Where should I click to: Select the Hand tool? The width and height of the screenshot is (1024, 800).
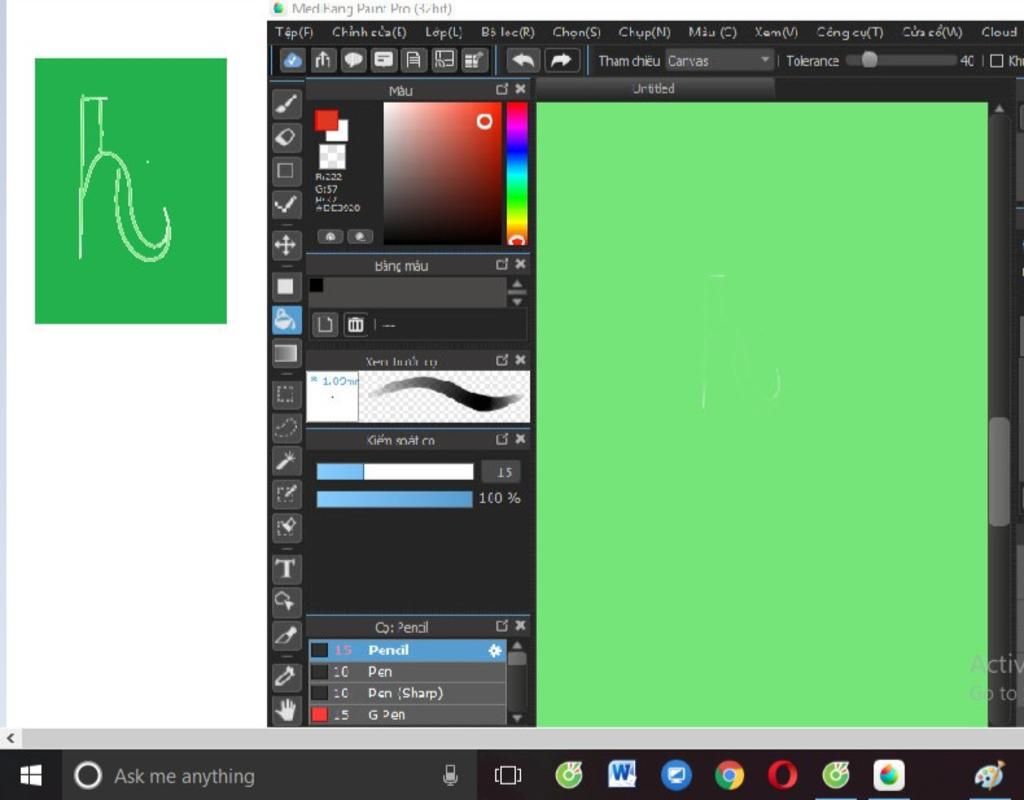pos(286,710)
